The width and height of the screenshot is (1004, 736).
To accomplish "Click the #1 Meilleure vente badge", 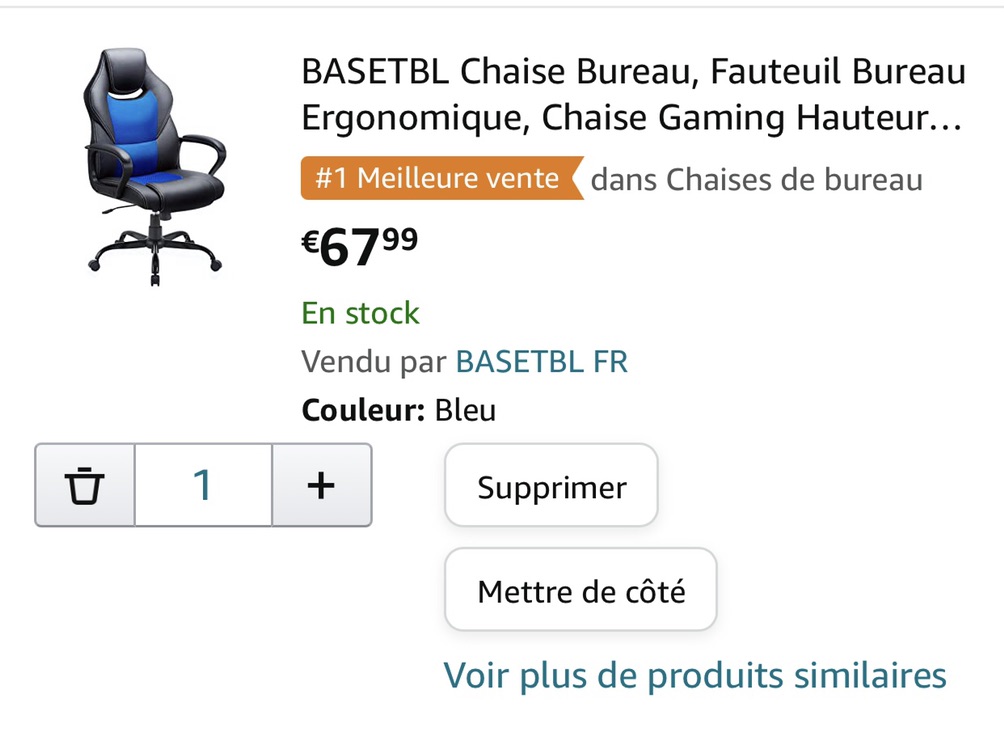I will coord(442,178).
